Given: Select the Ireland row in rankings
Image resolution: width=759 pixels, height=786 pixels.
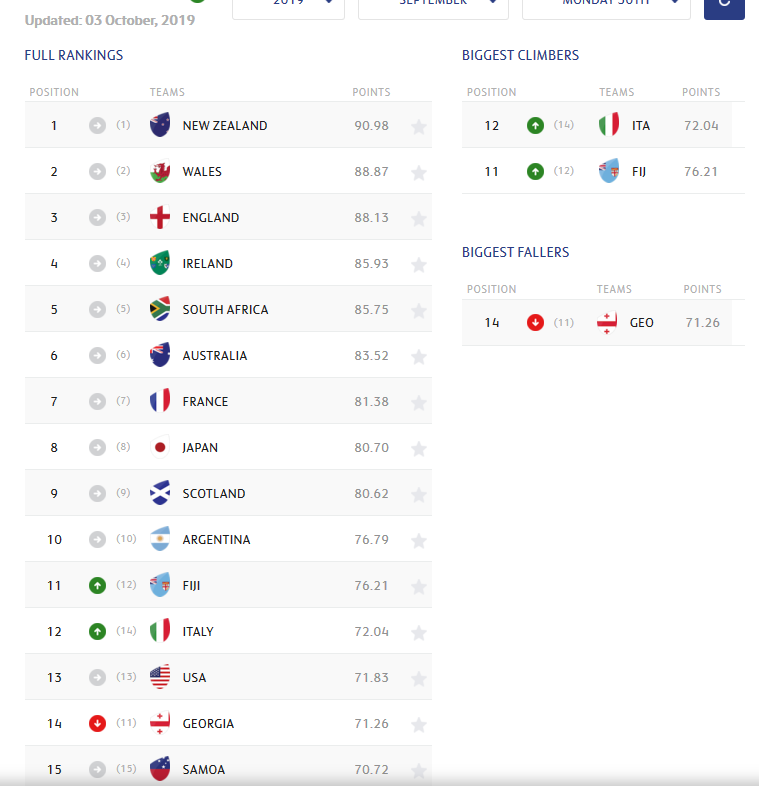Looking at the screenshot, I should click(x=228, y=263).
